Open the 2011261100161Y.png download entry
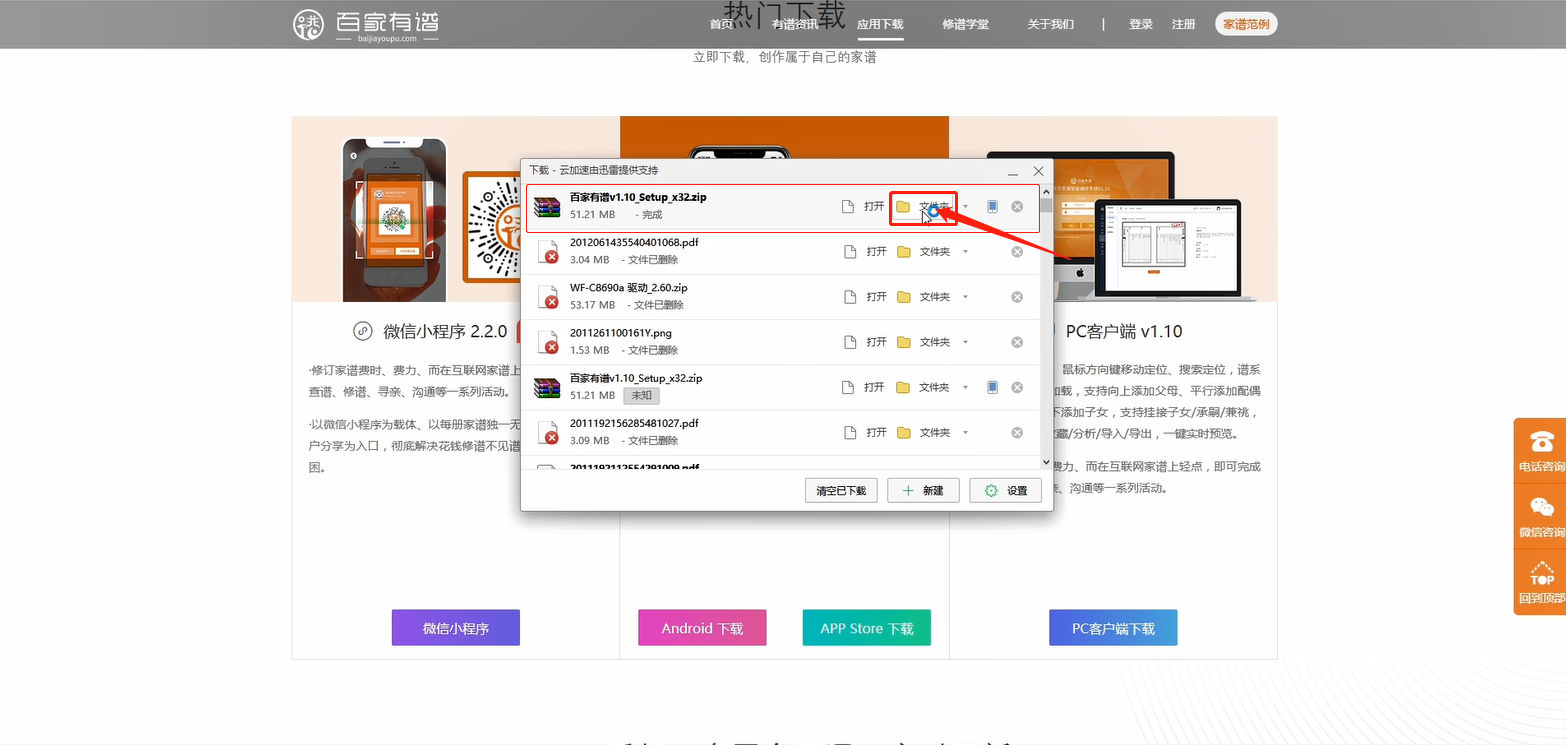This screenshot has width=1566, height=745. click(864, 342)
